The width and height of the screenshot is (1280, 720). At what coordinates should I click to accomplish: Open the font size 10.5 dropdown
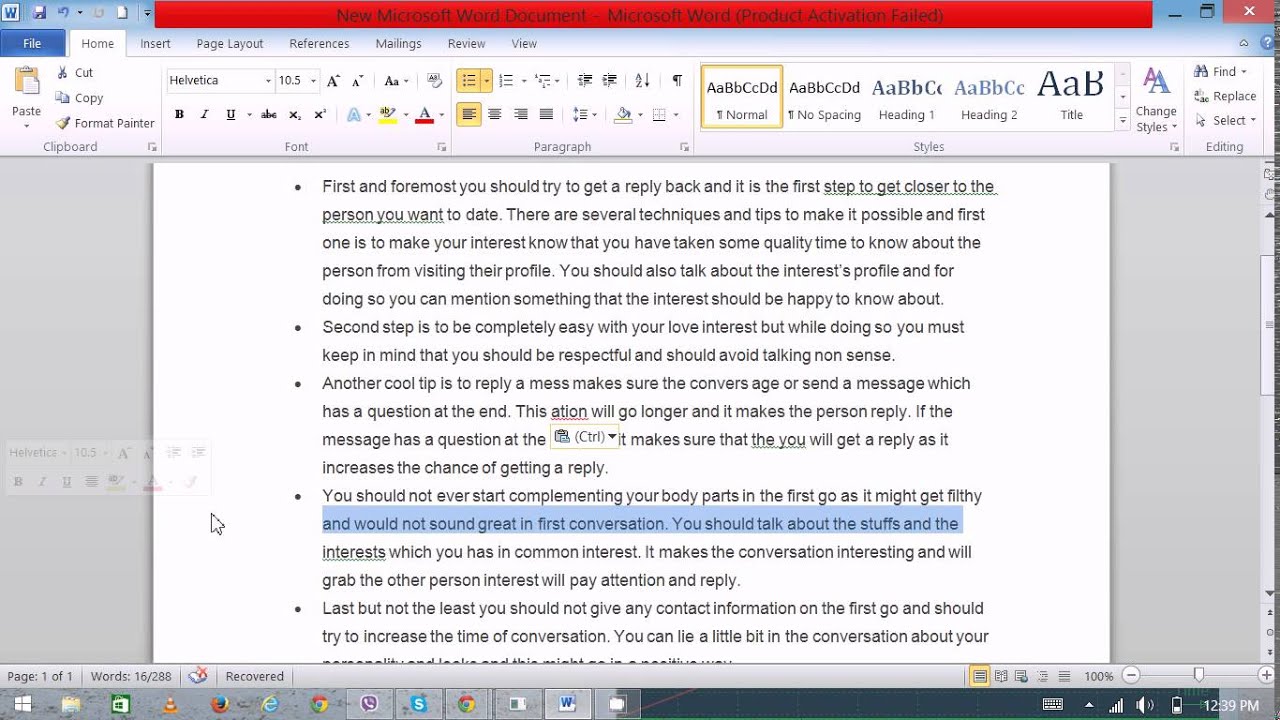click(x=313, y=81)
